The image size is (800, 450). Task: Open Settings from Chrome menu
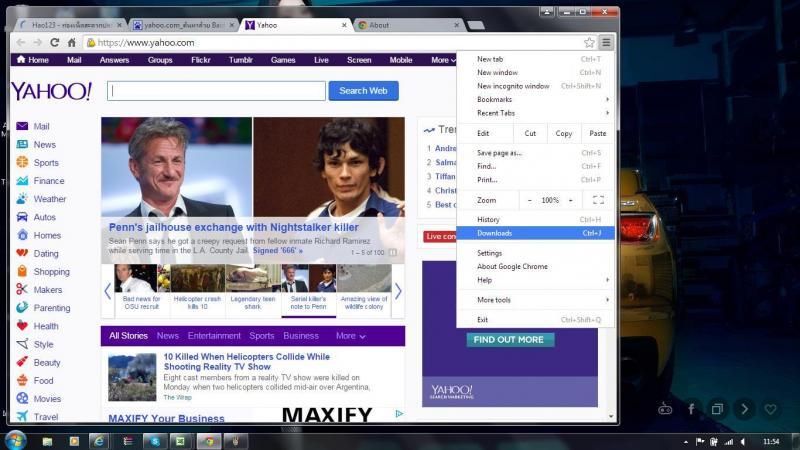click(x=535, y=253)
